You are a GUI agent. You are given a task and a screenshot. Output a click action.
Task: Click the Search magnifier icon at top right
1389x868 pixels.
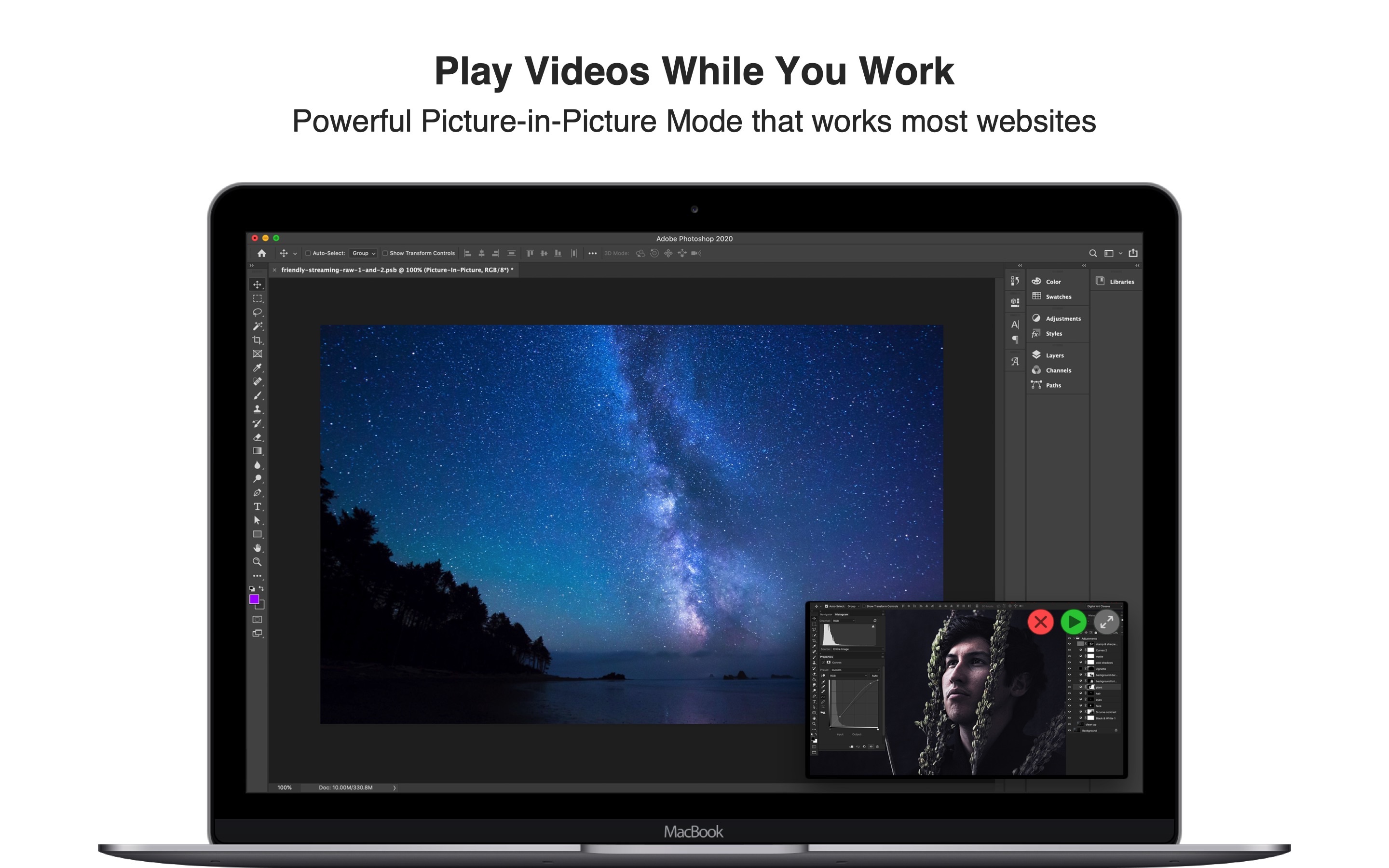click(x=1093, y=253)
